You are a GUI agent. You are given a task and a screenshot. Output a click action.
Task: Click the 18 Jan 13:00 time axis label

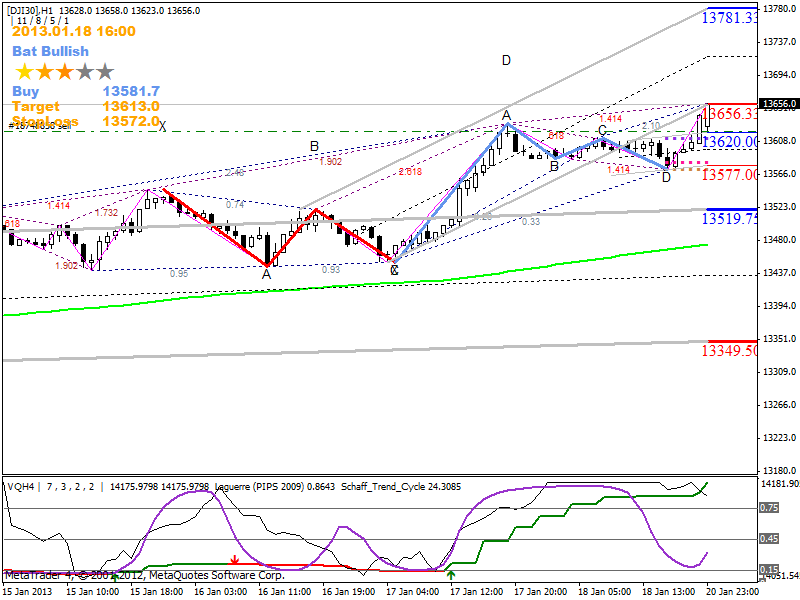(668, 592)
